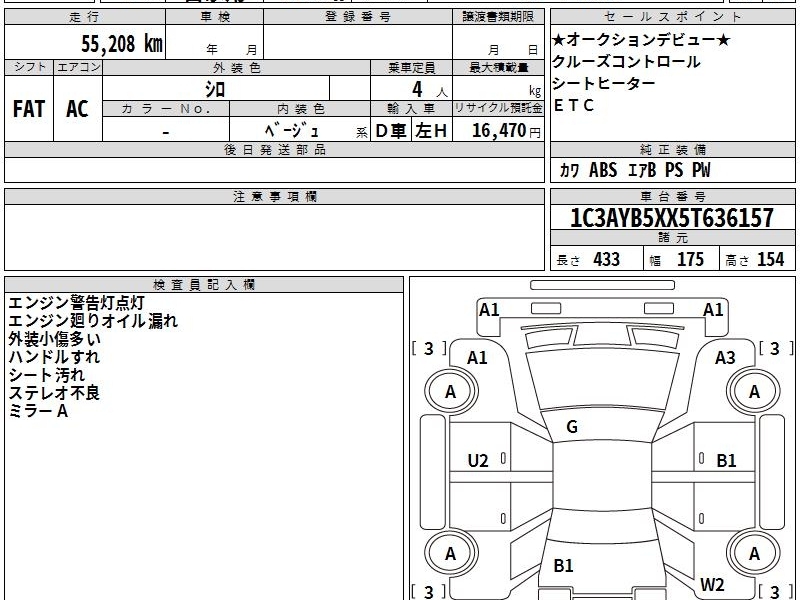
Task: Click the 左H steering position cell
Action: 431,131
